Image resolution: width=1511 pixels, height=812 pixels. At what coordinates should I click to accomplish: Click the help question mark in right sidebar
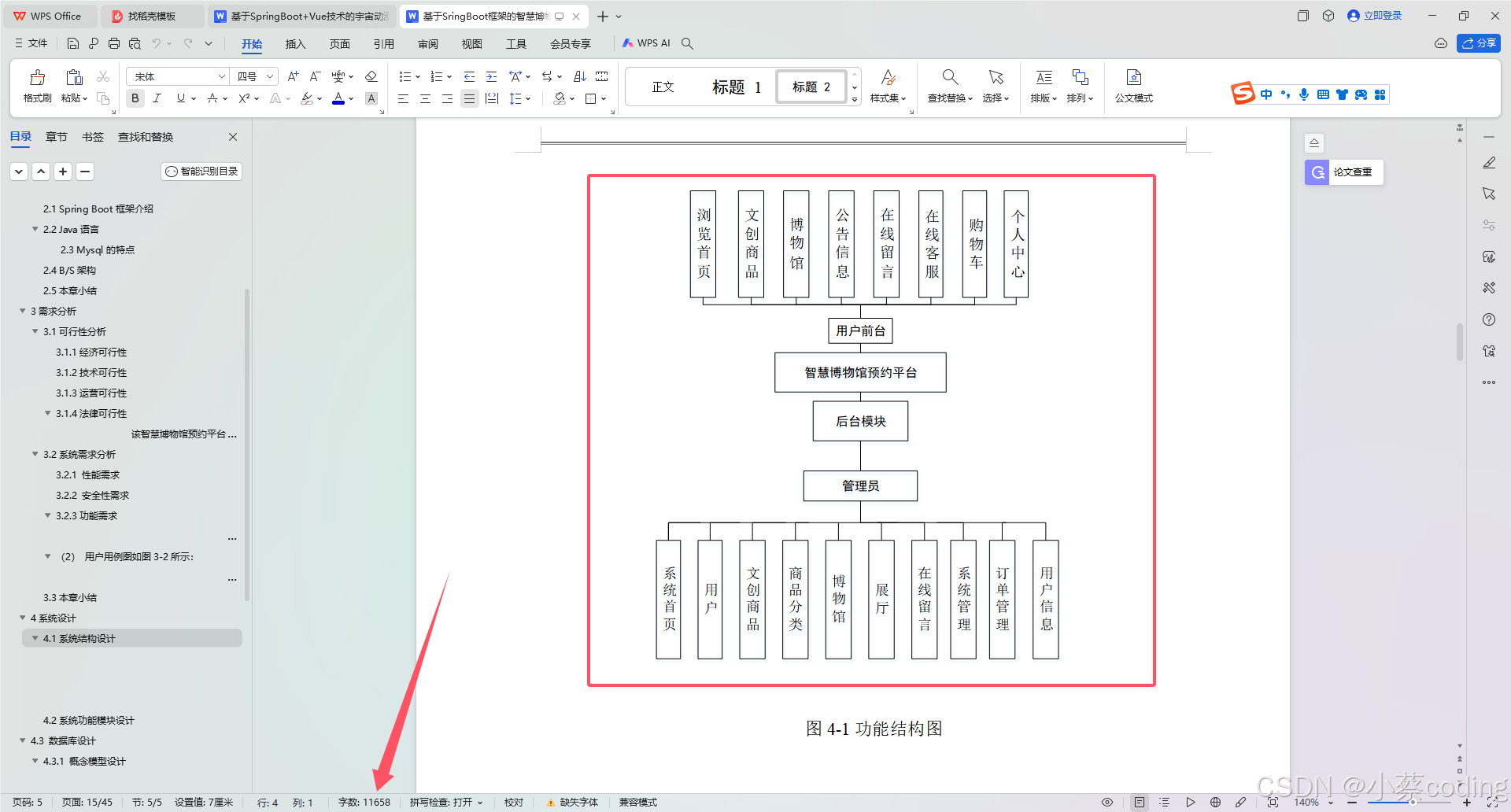(1489, 319)
